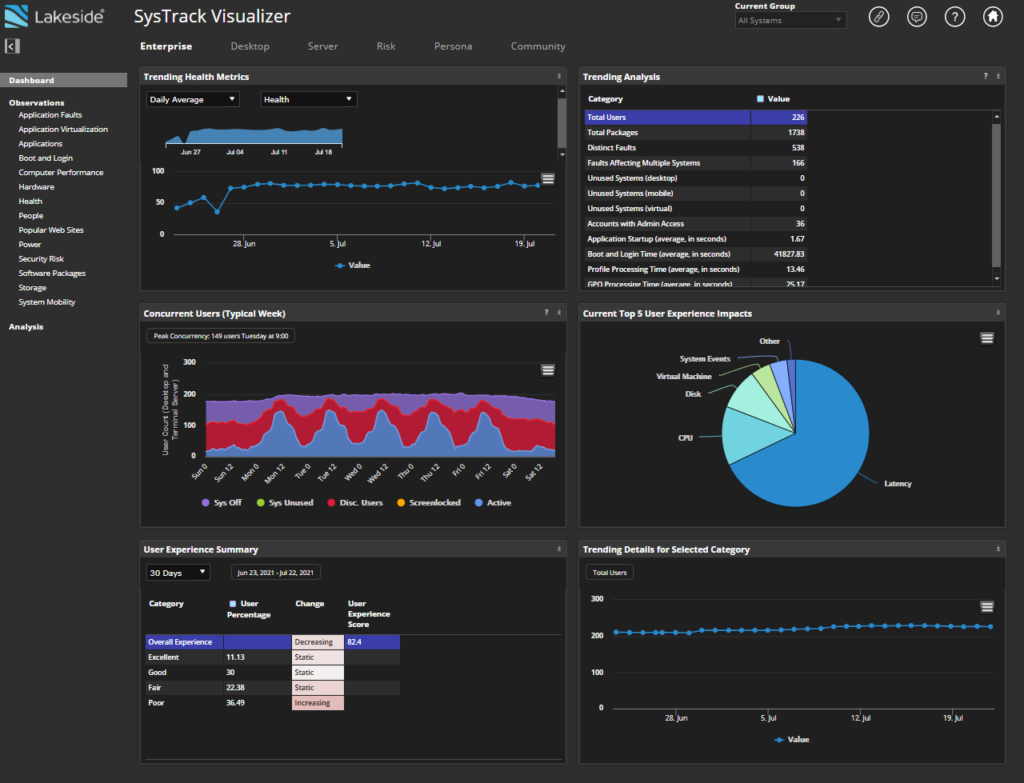
Task: Open Security Risk observation
Action: 41,259
